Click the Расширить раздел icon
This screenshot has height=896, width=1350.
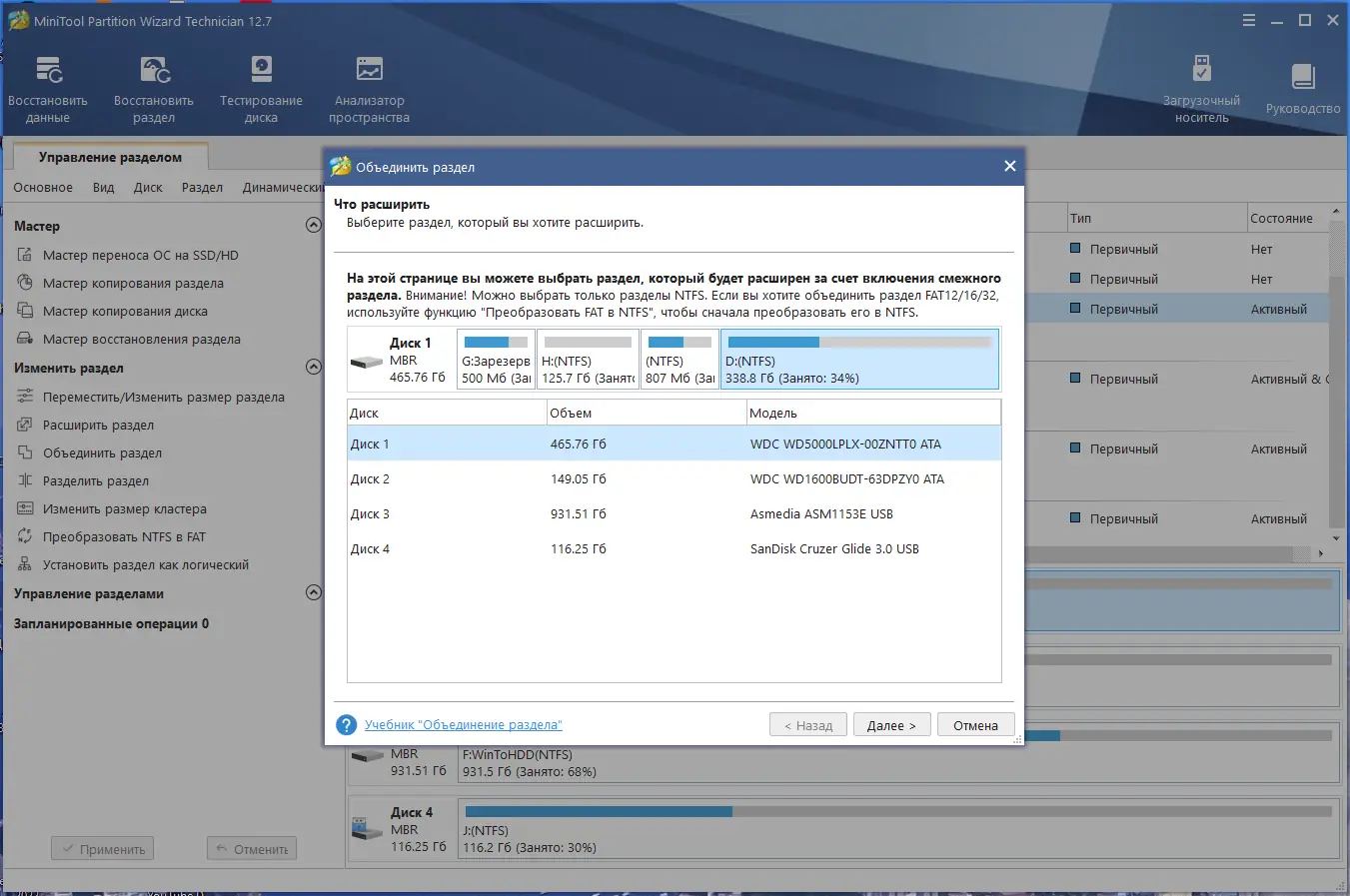(25, 425)
